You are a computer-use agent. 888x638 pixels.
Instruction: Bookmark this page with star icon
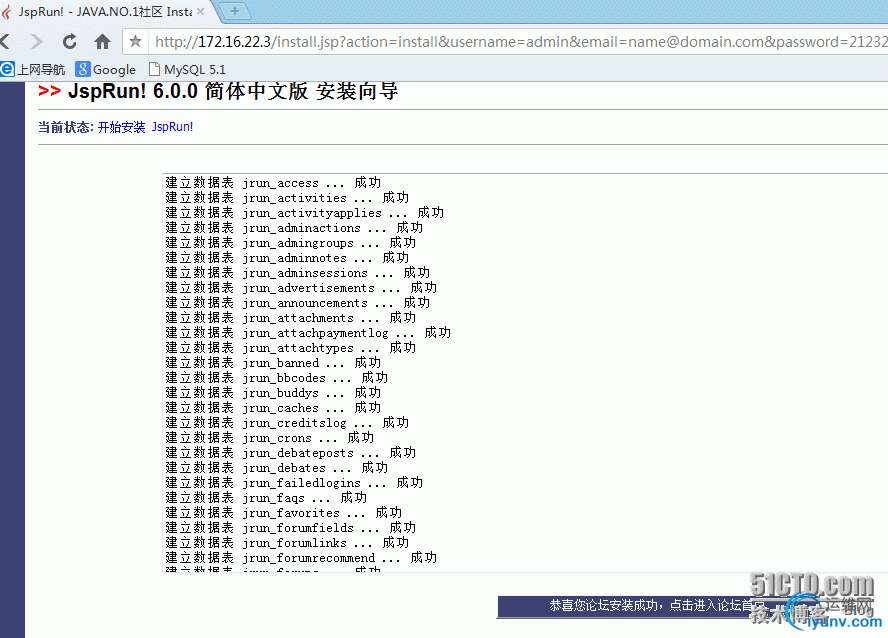point(135,41)
